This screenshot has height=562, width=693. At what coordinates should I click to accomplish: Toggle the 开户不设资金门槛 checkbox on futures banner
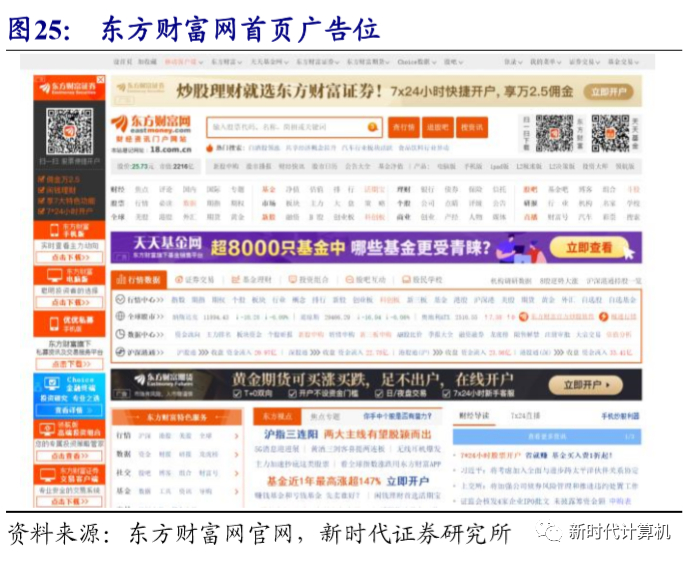292,393
